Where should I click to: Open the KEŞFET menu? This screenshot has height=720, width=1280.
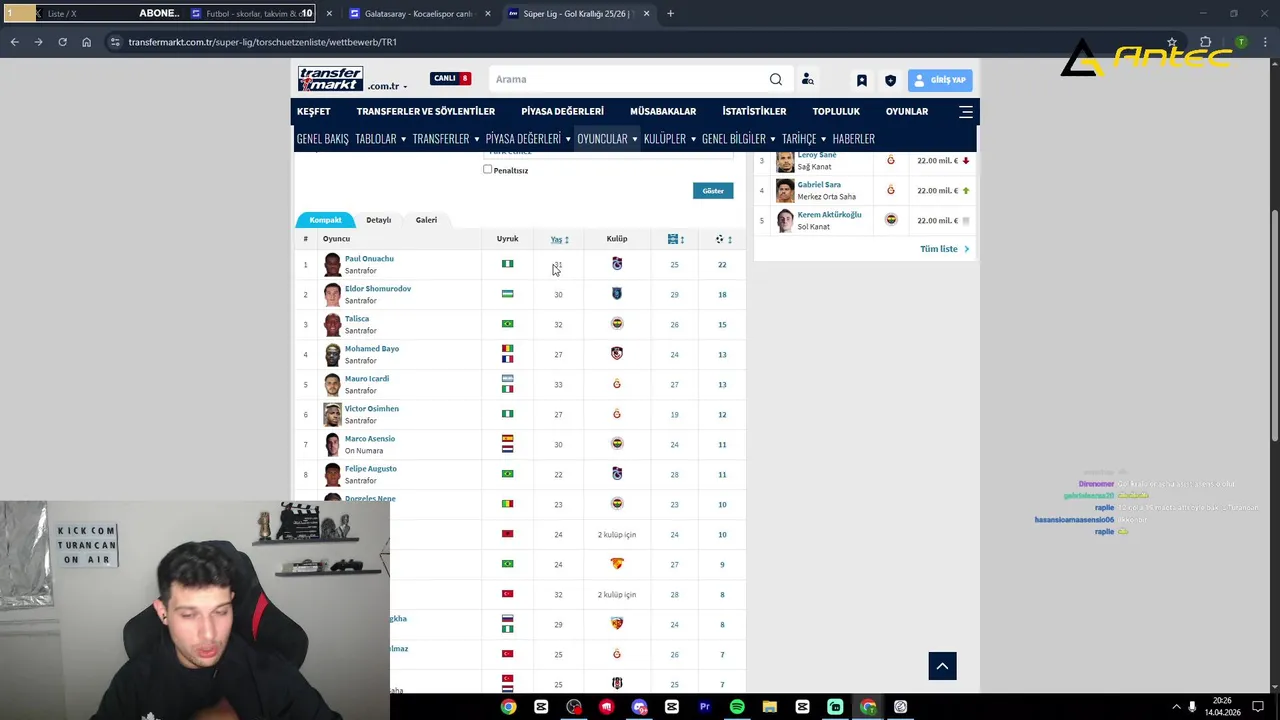click(x=314, y=111)
